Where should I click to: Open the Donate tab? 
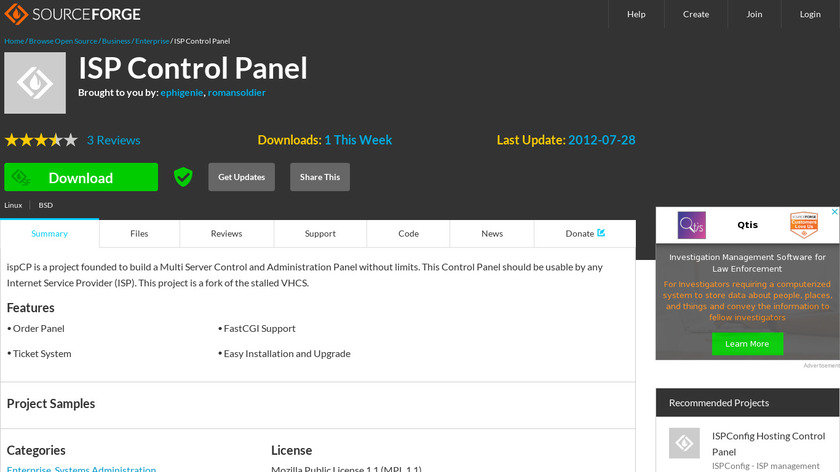(x=585, y=234)
